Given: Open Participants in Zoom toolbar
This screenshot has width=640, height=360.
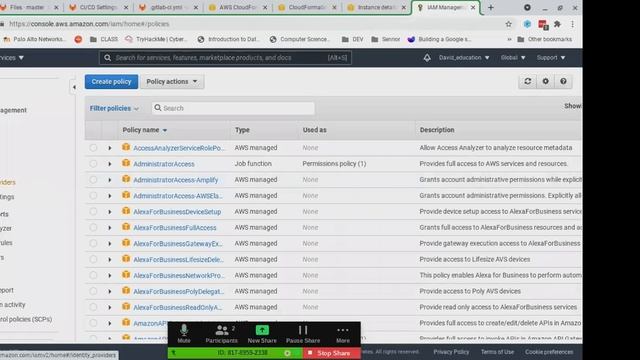Looking at the screenshot, I should (x=221, y=333).
